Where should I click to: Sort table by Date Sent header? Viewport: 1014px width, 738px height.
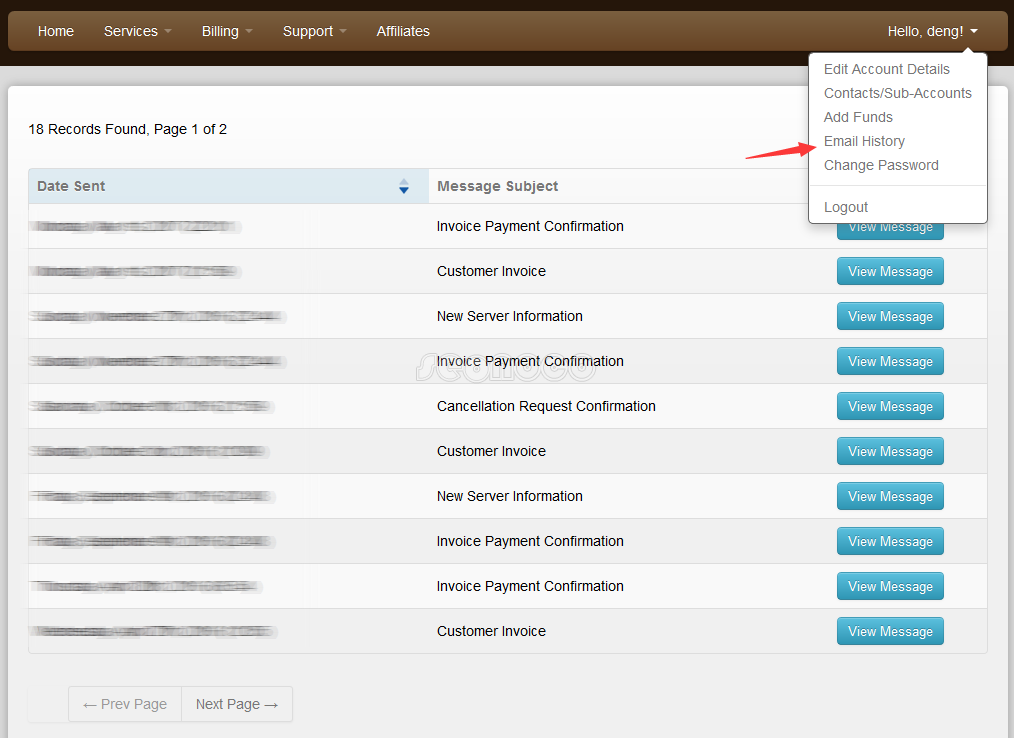(x=71, y=186)
